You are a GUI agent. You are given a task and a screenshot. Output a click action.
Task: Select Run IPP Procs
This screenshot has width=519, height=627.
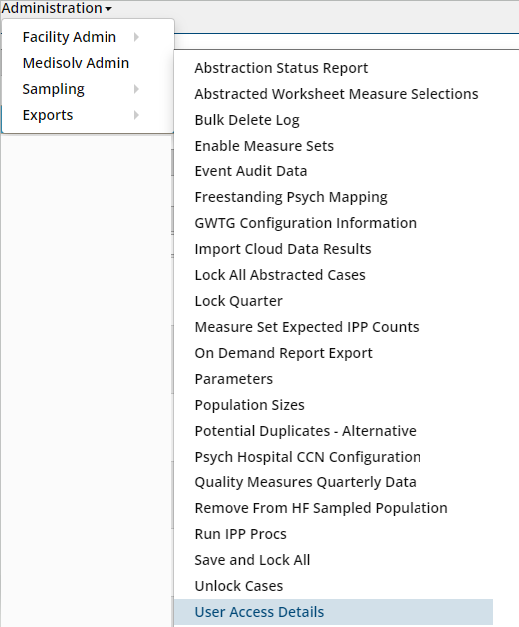pos(240,534)
